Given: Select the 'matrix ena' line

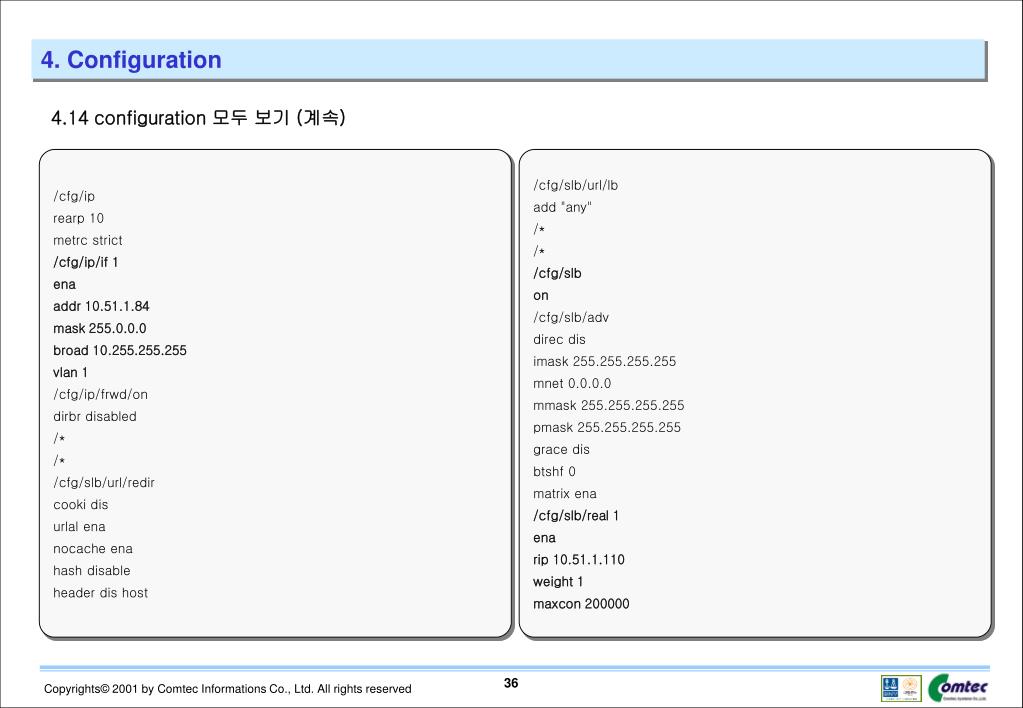Looking at the screenshot, I should tap(565, 494).
